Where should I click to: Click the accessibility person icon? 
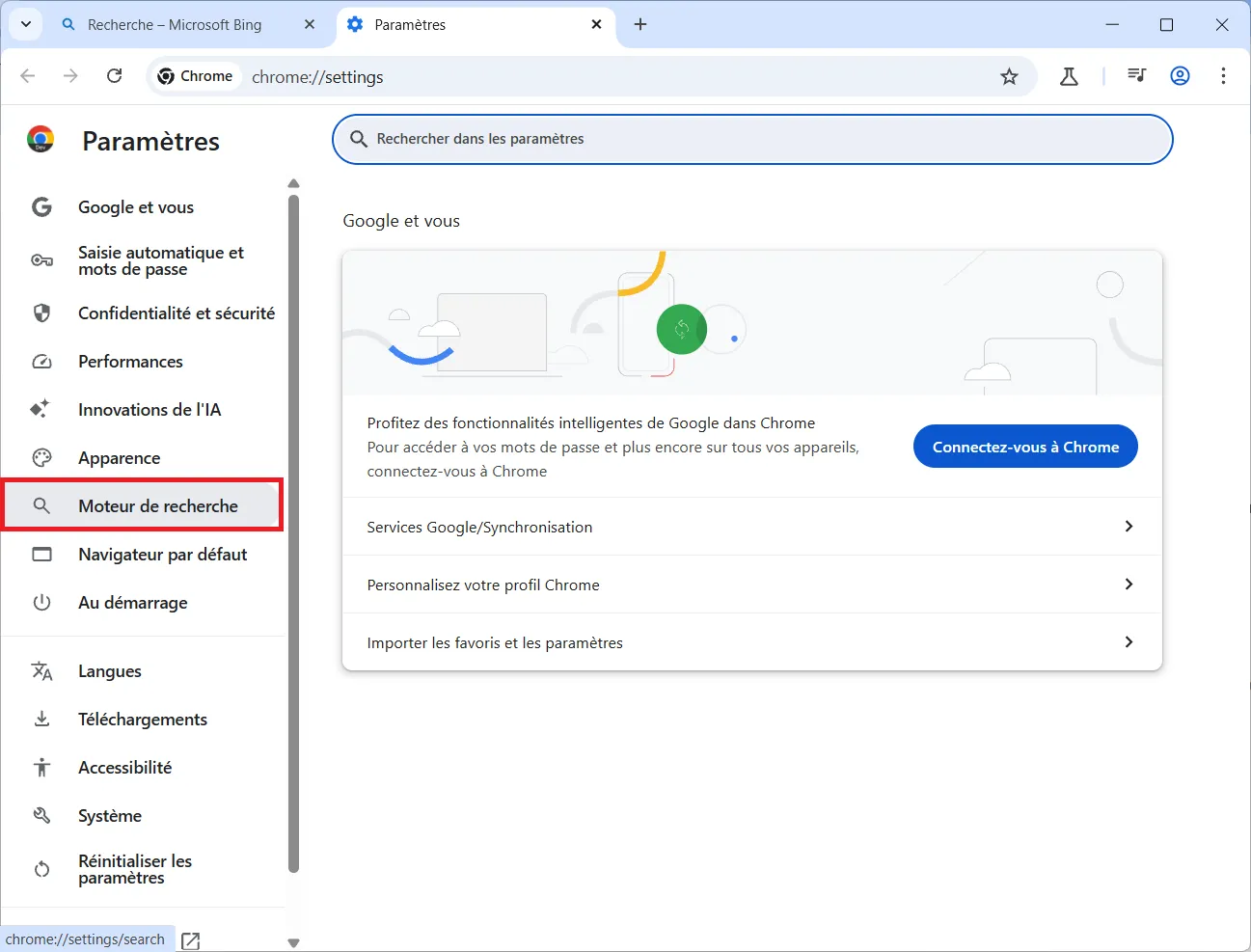click(41, 768)
